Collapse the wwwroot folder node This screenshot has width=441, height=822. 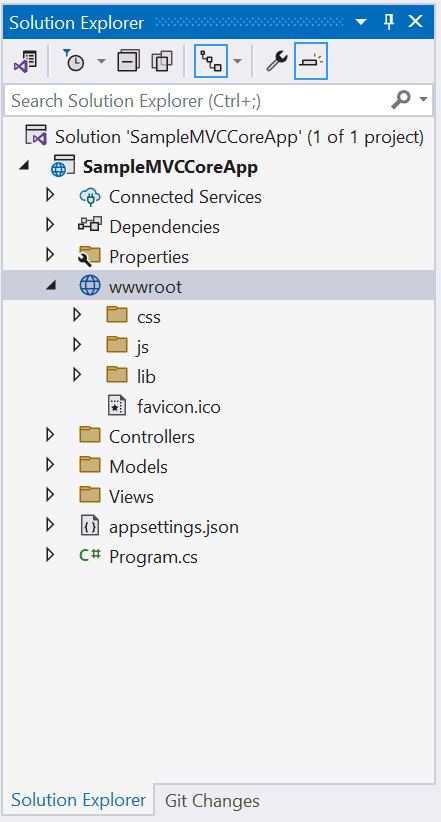50,286
